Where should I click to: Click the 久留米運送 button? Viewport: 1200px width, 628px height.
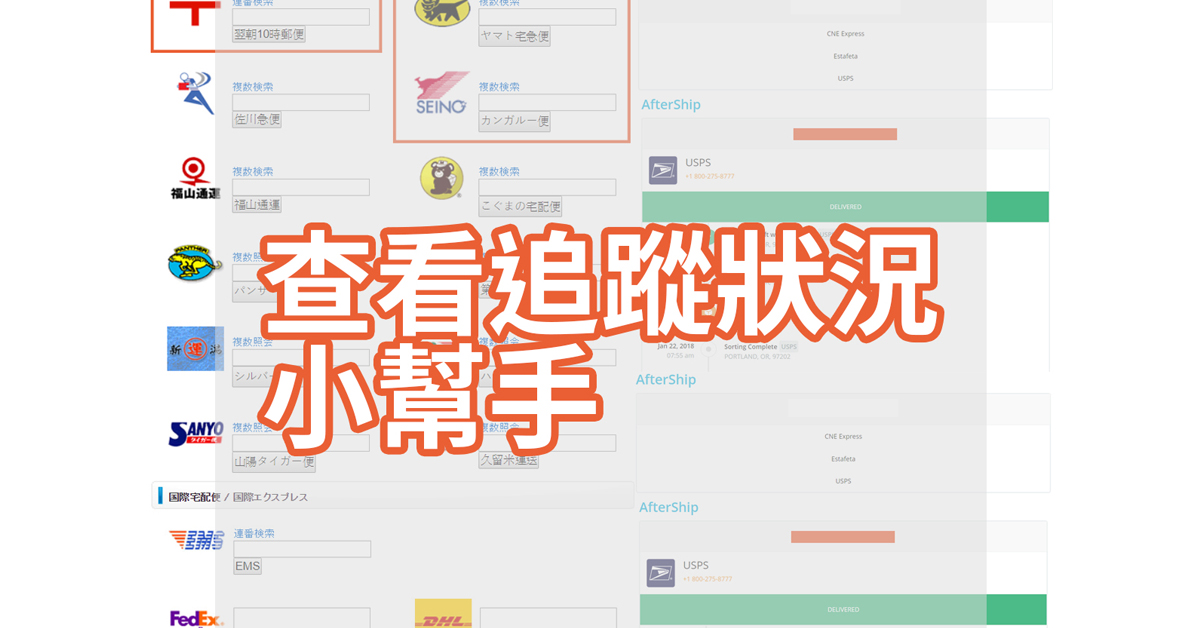click(x=509, y=460)
